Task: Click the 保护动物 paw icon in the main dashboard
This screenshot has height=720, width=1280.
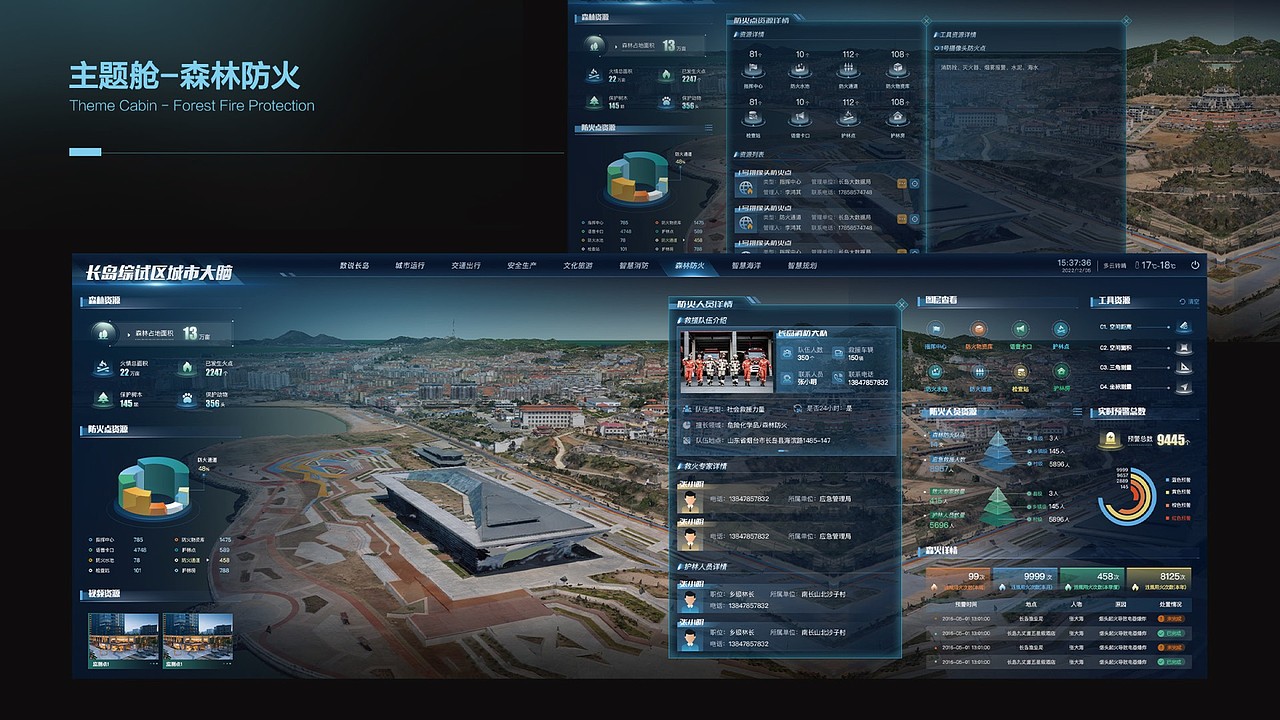Action: coord(187,398)
